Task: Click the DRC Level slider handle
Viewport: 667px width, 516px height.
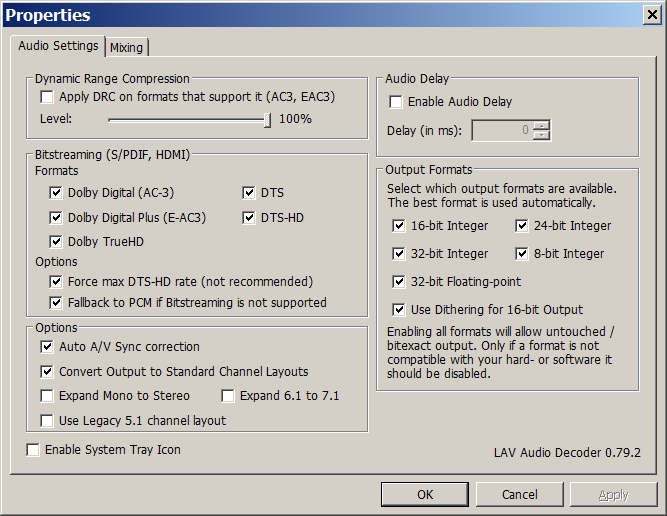Action: [267, 119]
